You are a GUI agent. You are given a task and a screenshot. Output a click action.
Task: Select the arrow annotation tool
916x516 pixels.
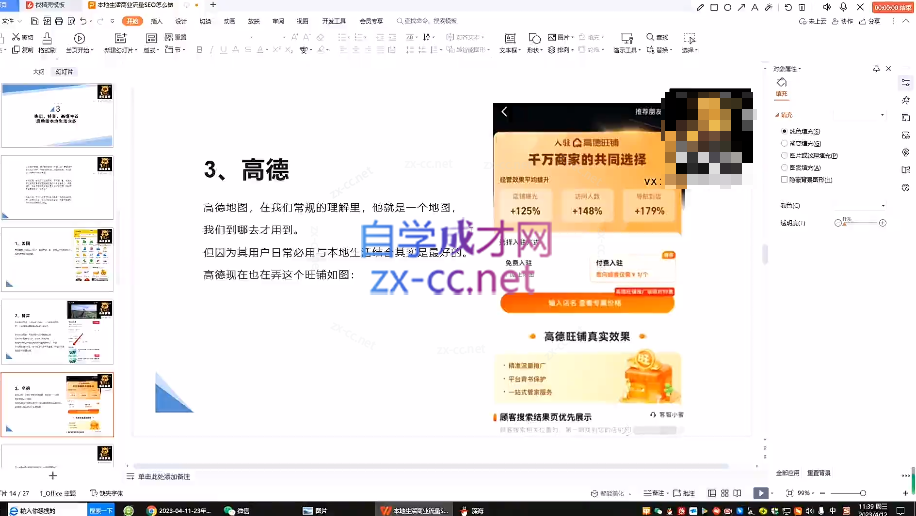741,7
